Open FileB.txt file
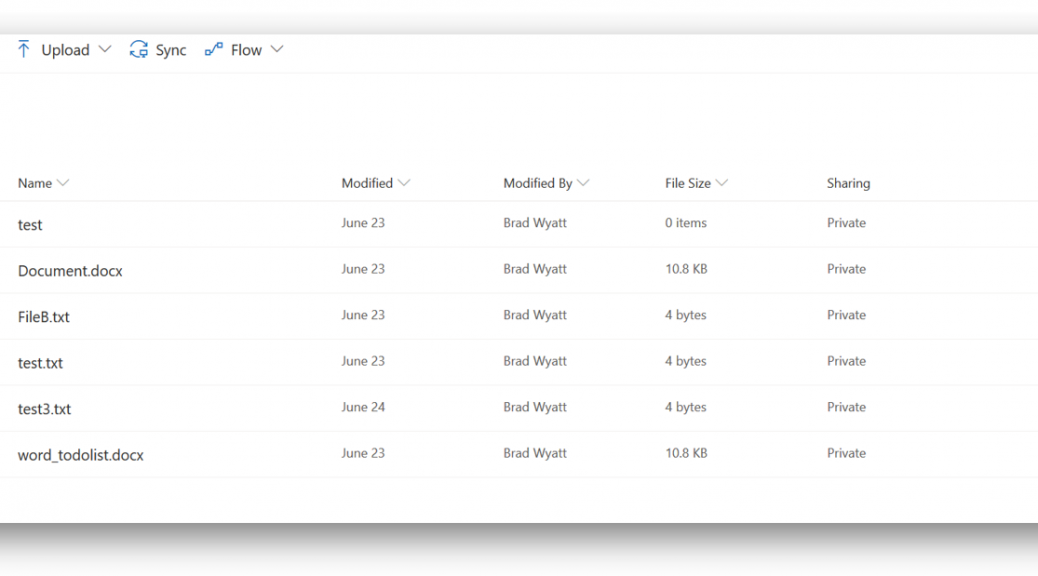The height and width of the screenshot is (576, 1038). click(x=44, y=317)
